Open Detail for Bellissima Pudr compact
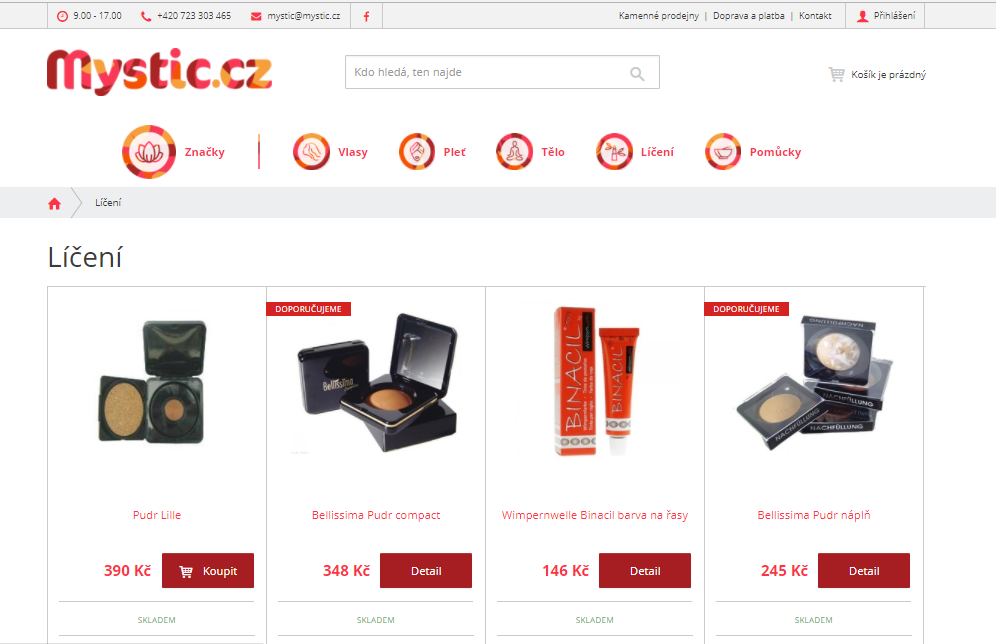Image resolution: width=996 pixels, height=644 pixels. pos(426,570)
